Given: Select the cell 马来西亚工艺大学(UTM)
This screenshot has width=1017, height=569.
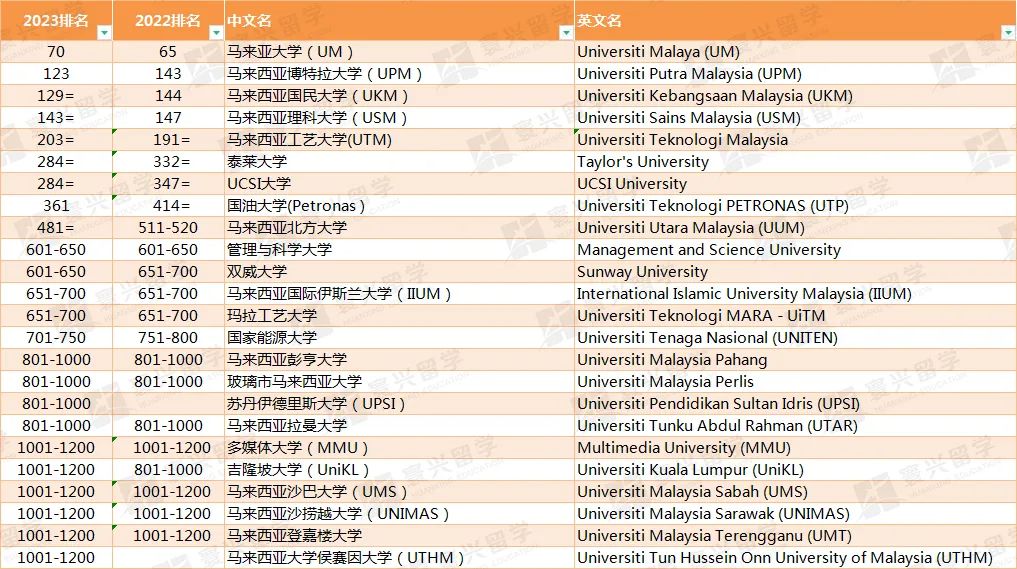Looking at the screenshot, I should click(400, 140).
